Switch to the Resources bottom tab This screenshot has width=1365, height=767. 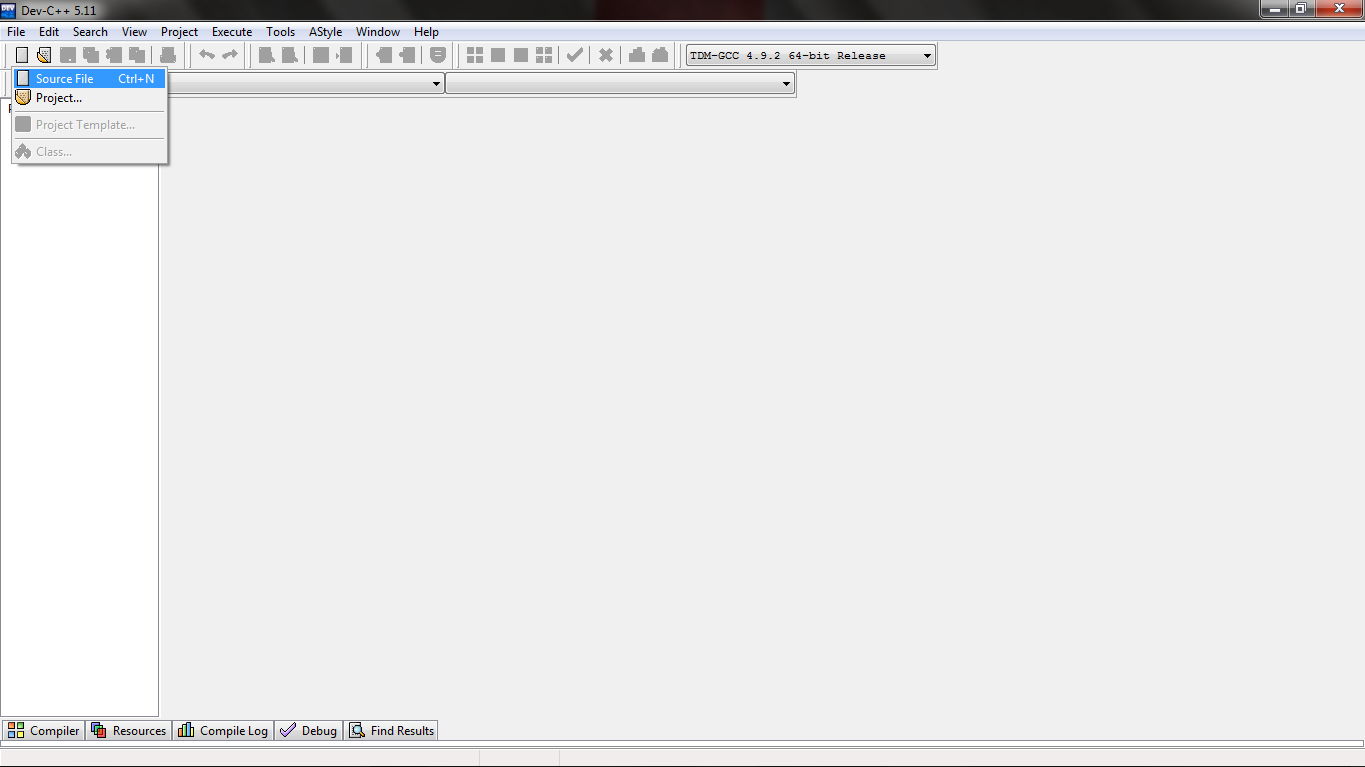click(x=129, y=731)
